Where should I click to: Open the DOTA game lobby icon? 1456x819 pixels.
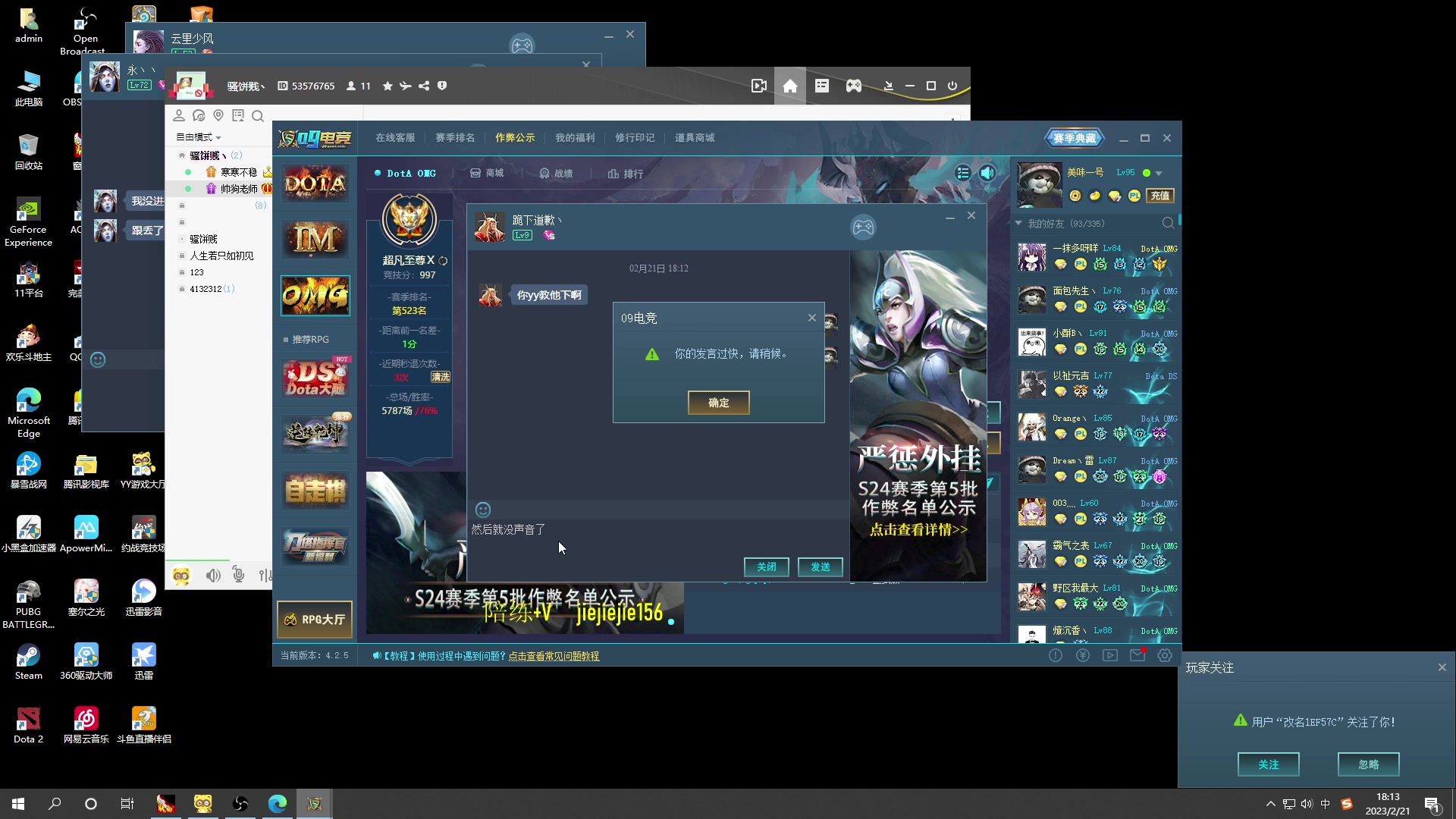315,183
